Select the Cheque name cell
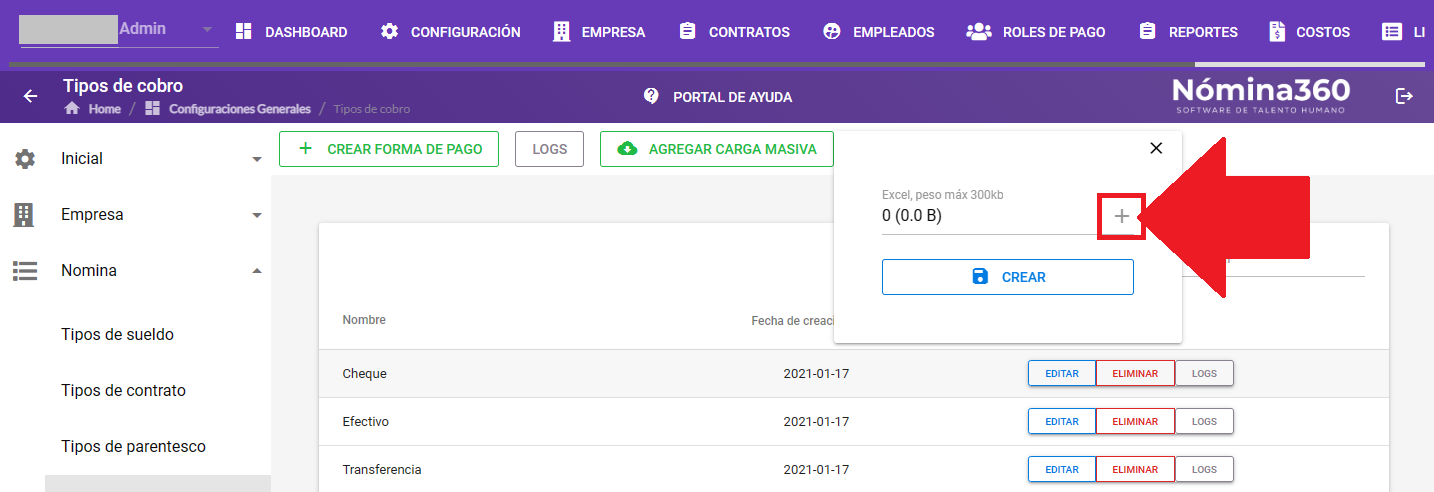This screenshot has width=1434, height=492. pyautogui.click(x=365, y=374)
